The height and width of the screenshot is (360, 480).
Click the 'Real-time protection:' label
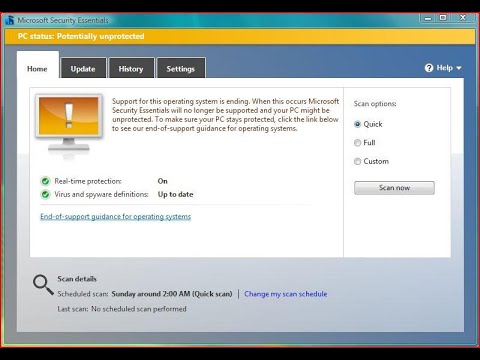pos(88,181)
